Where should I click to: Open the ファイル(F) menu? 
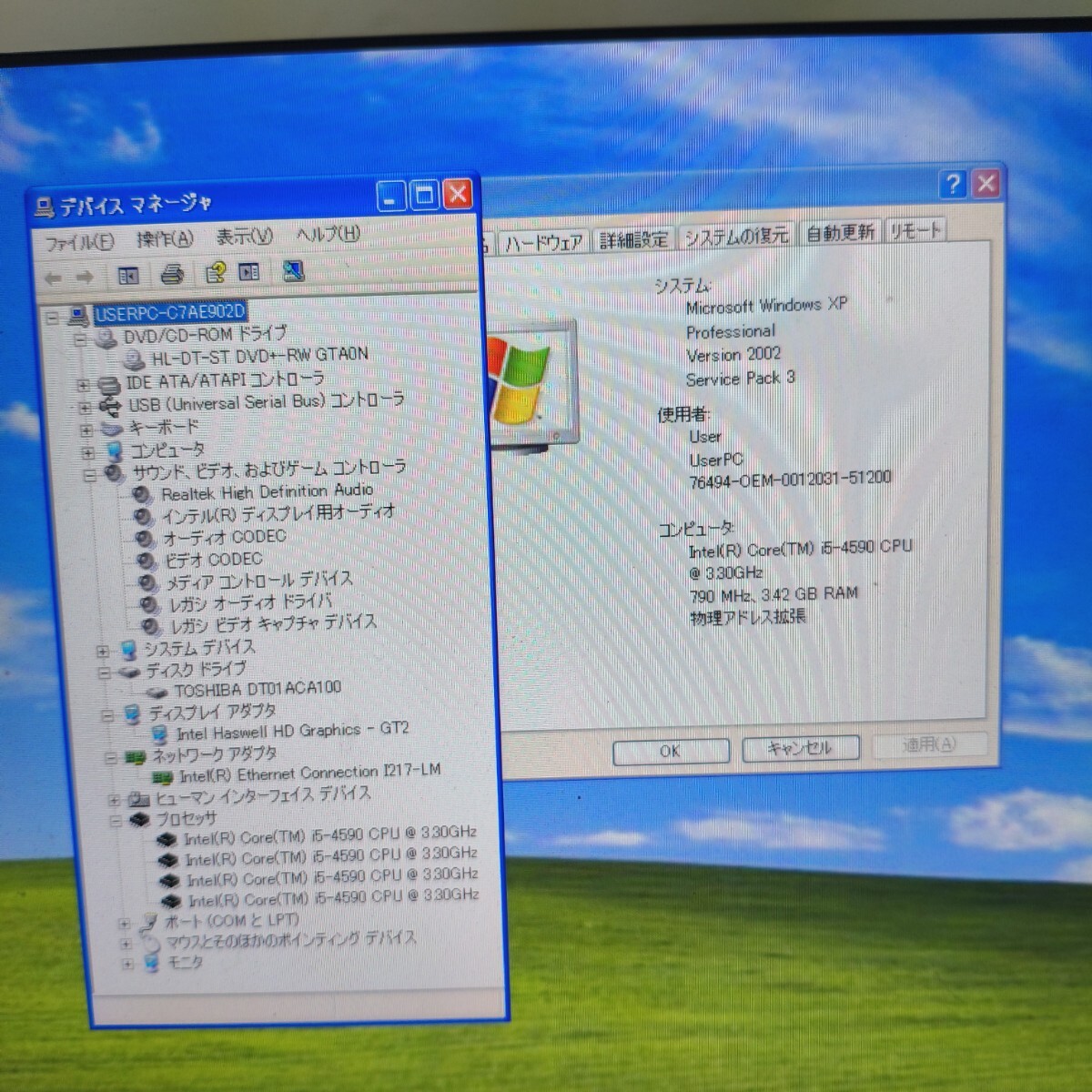click(x=80, y=241)
